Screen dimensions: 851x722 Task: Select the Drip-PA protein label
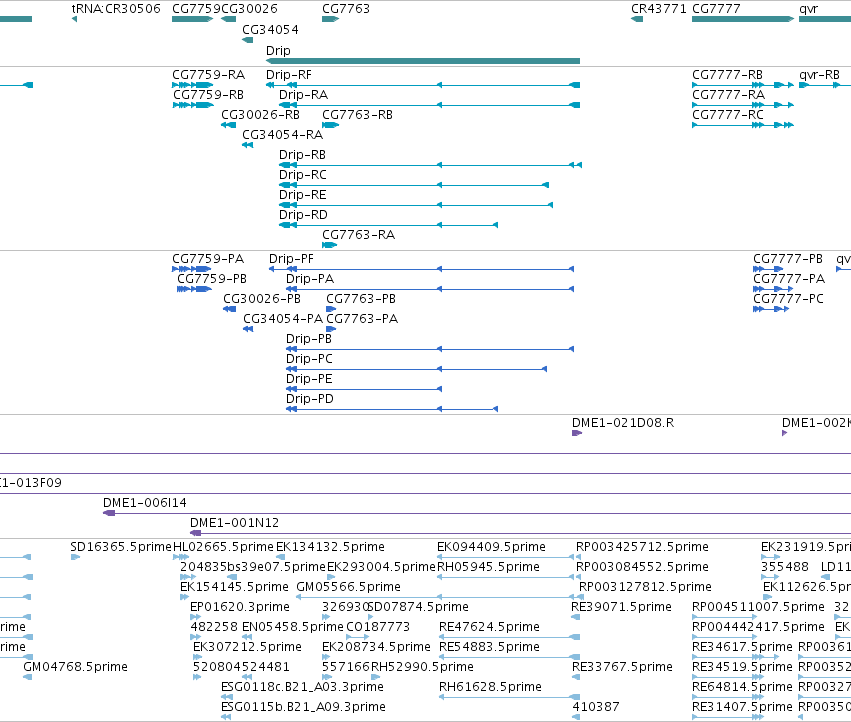tap(310, 279)
